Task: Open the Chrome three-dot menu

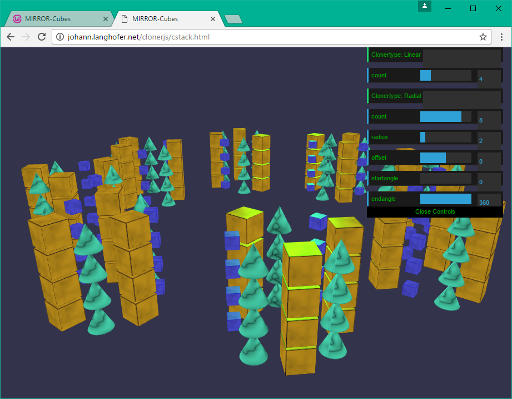Action: (502, 37)
